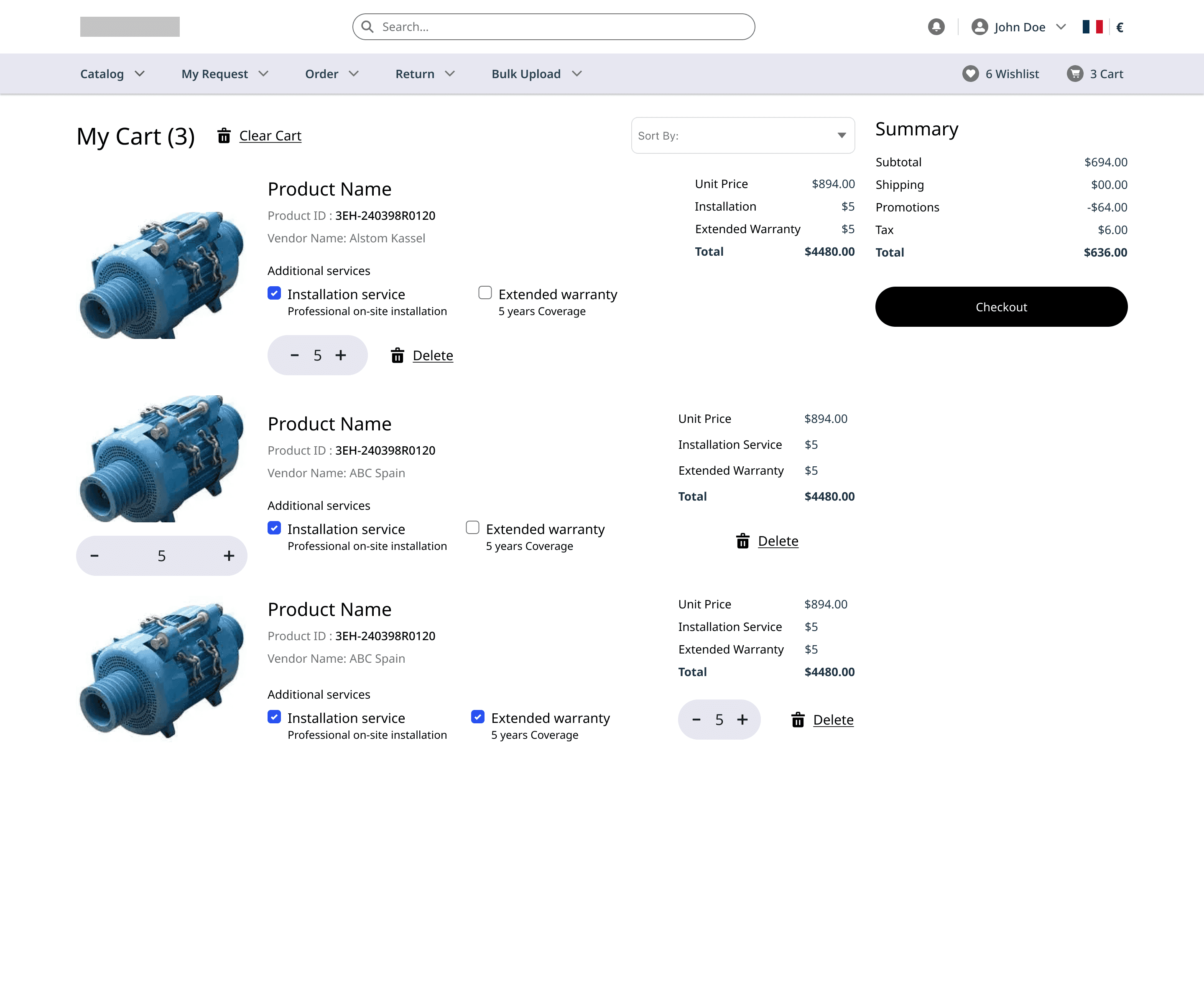
Task: Uncheck Installation service for third product
Action: [x=274, y=717]
